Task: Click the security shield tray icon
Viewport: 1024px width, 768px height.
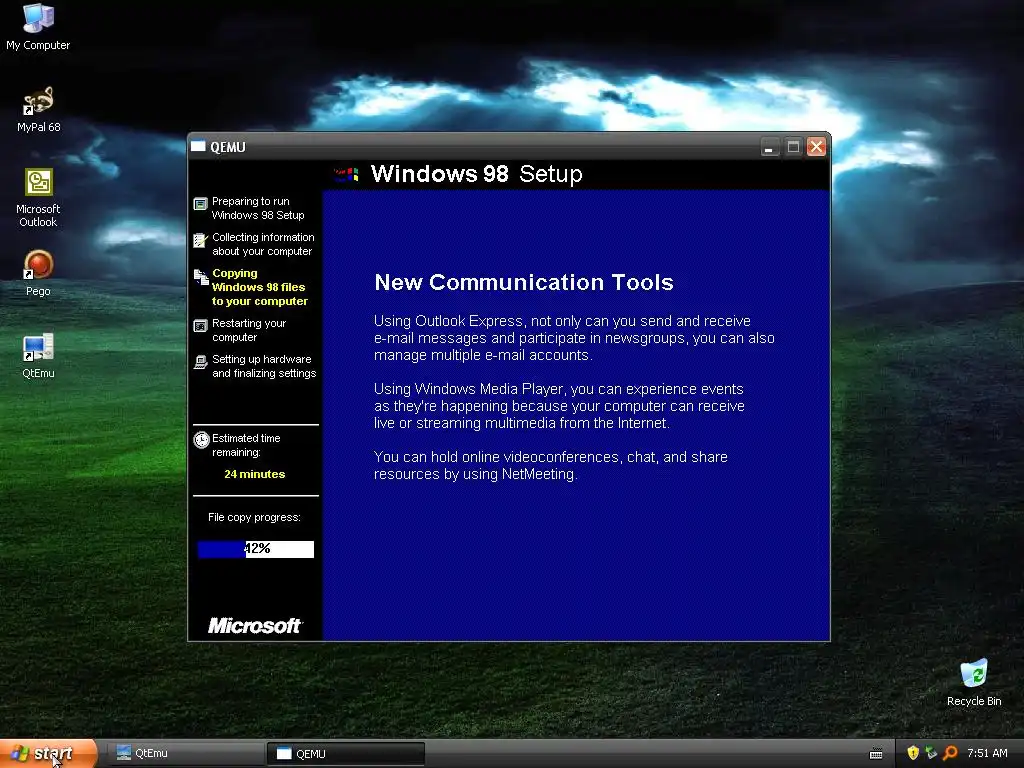Action: [x=913, y=753]
